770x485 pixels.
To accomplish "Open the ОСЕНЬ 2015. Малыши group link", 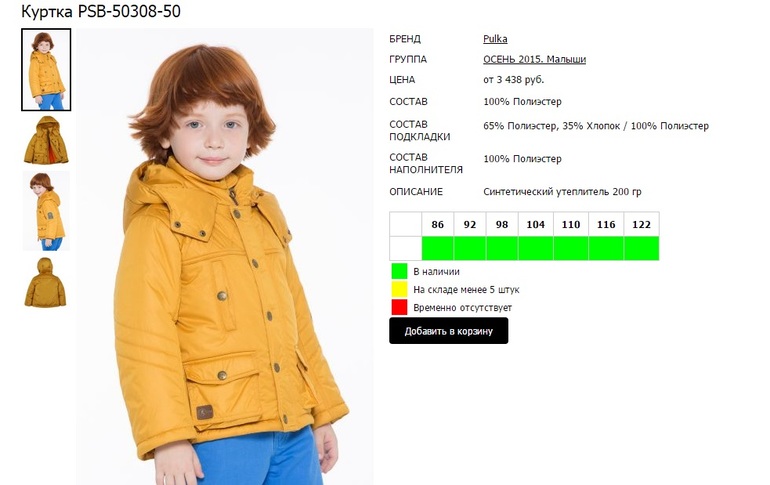I will (534, 59).
